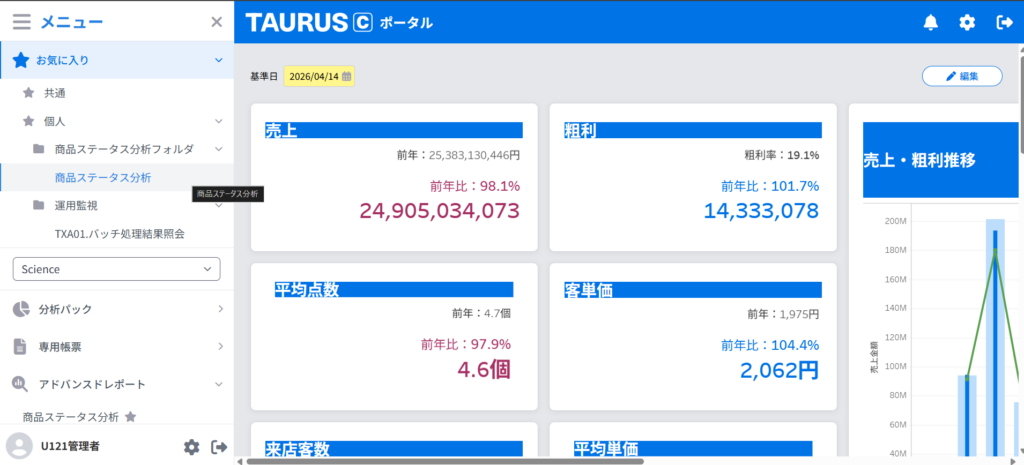1024x465 pixels.
Task: Click the 前年比：98.1% text
Action: tap(475, 186)
